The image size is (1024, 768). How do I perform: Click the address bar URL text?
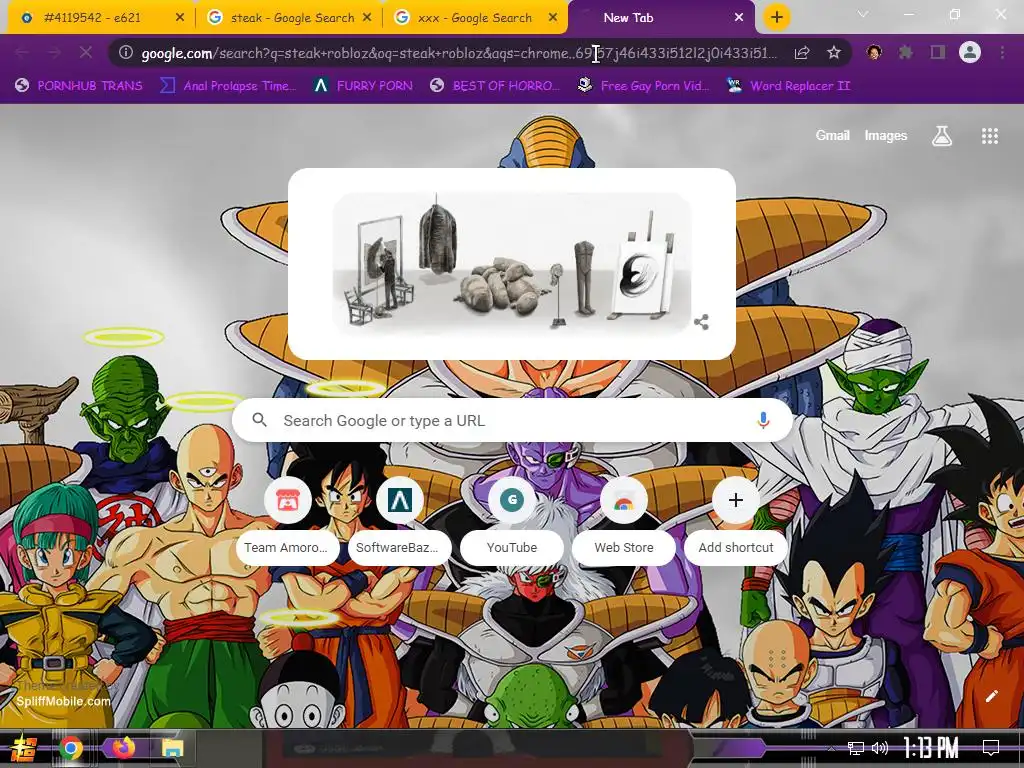(459, 53)
